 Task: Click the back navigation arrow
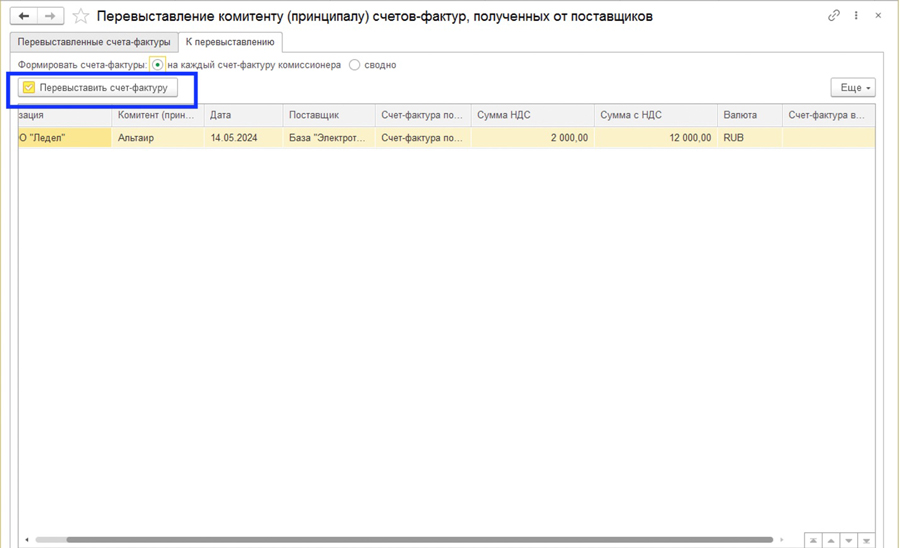tap(24, 16)
